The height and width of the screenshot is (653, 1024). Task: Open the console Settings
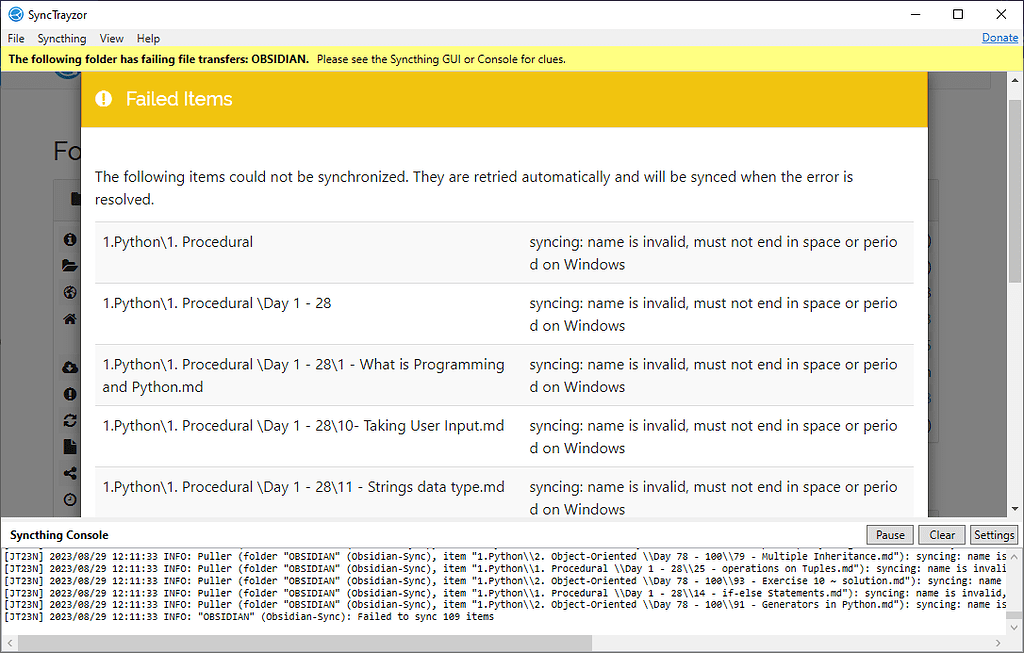[x=993, y=534]
